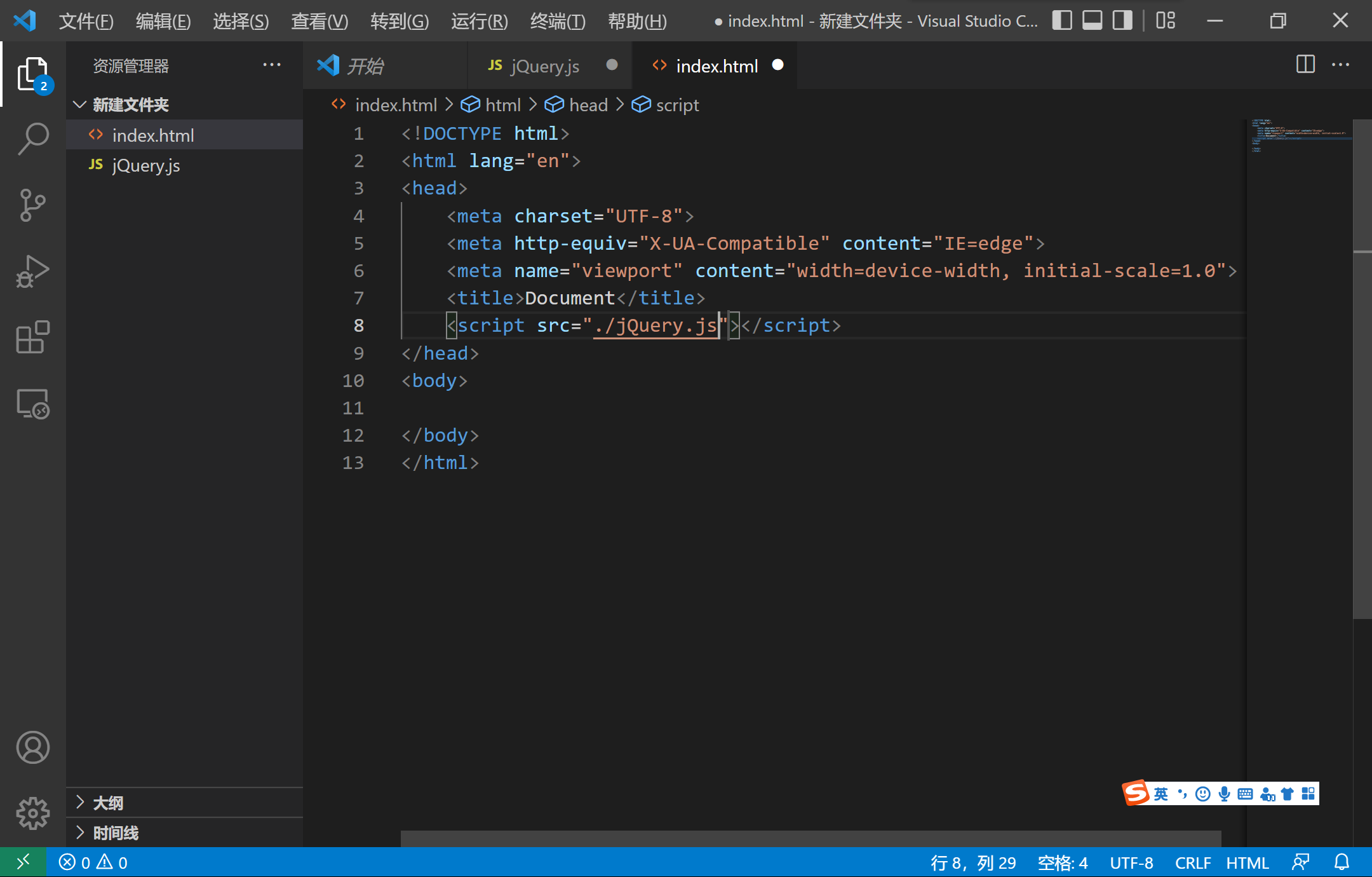Viewport: 1372px width, 877px height.
Task: Toggle the bottom panel layout button
Action: tap(1093, 21)
